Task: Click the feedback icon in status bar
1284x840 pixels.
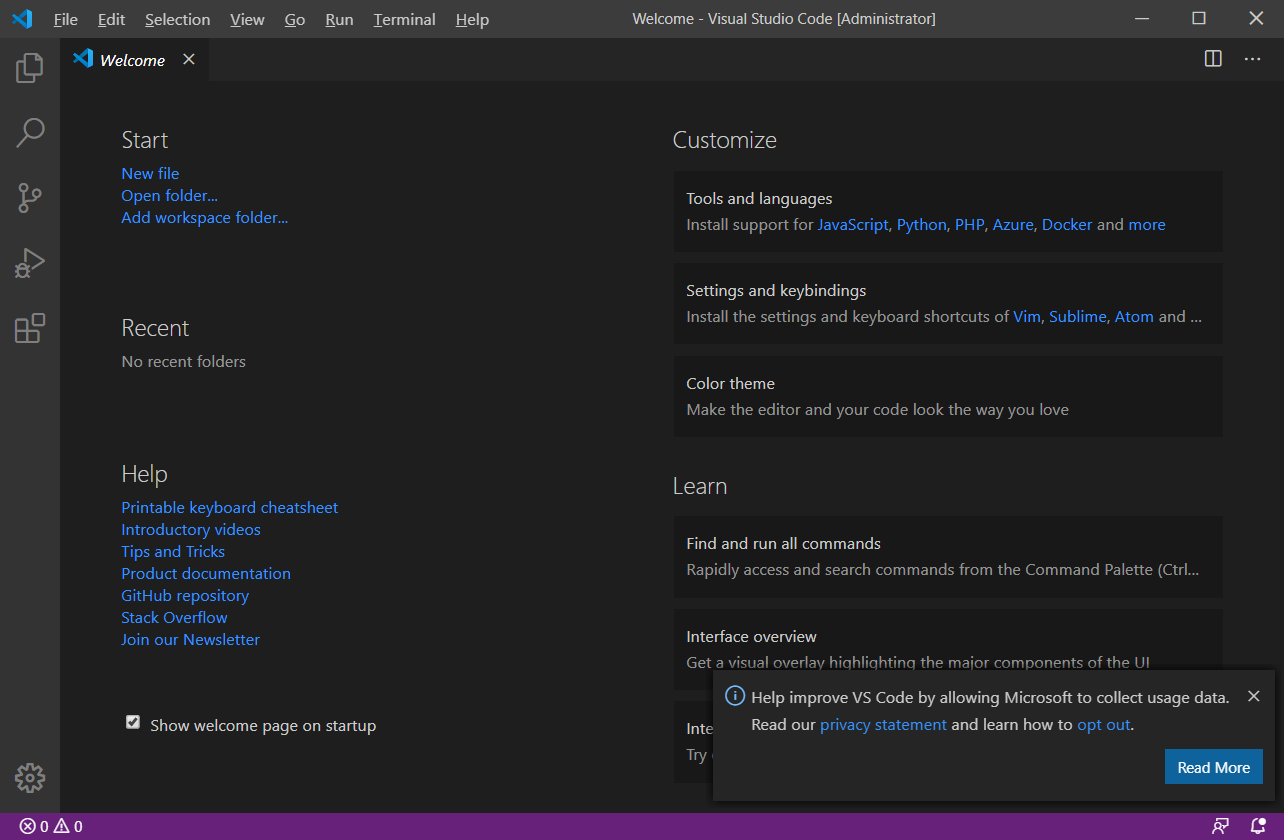Action: pos(1220,826)
